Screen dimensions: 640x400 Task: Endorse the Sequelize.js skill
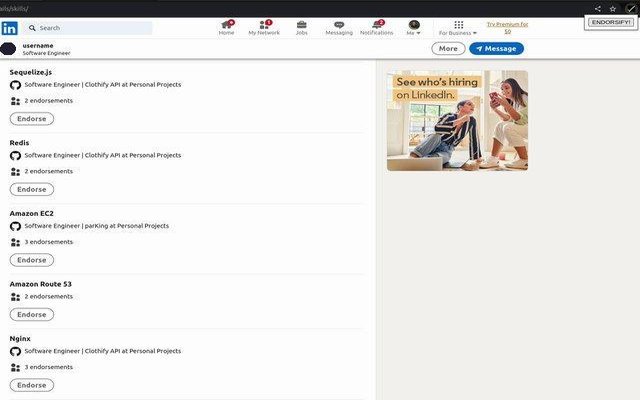32,119
